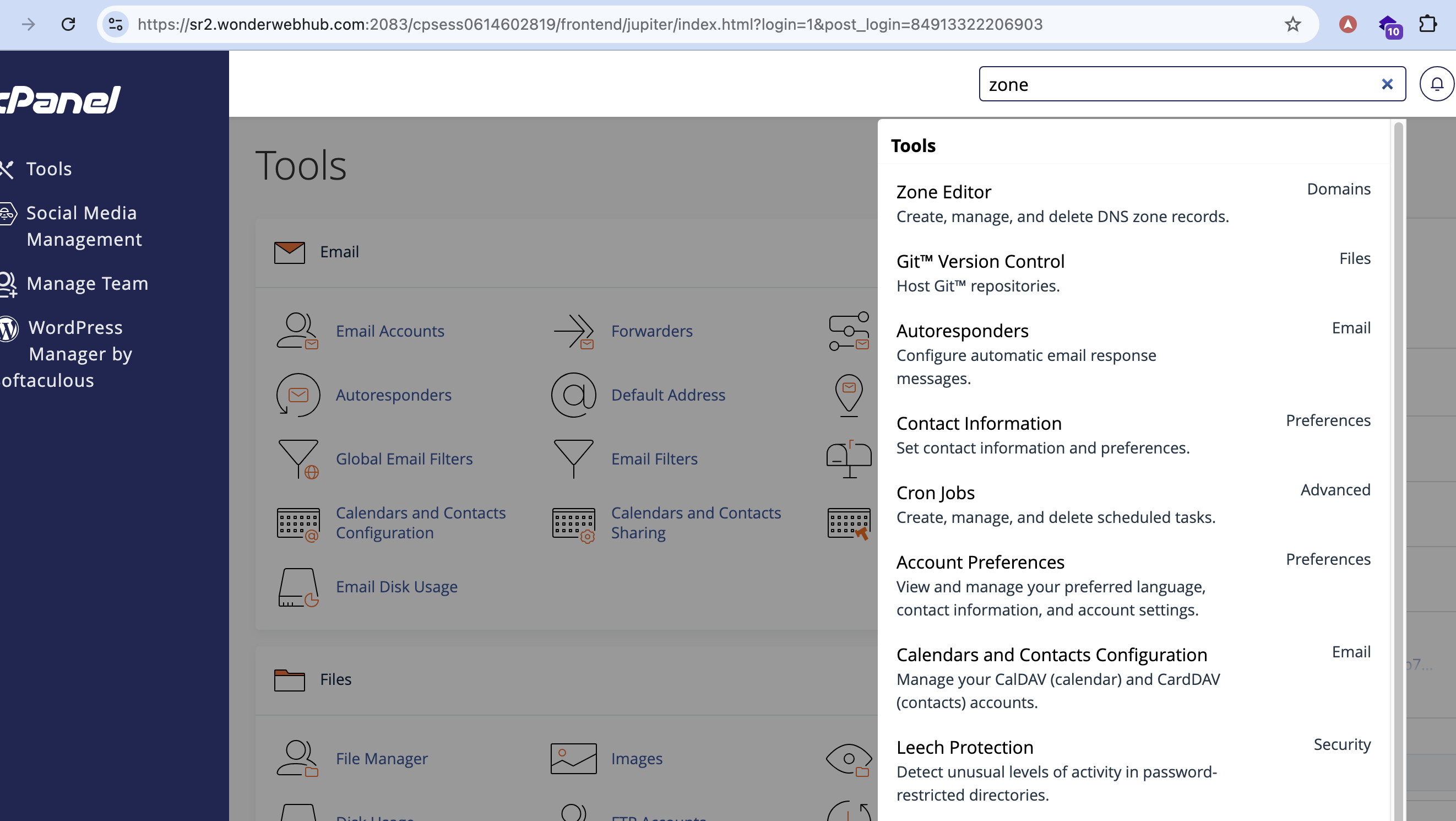The image size is (1456, 821).
Task: Click the Forwarders arrow icon
Action: (x=573, y=331)
